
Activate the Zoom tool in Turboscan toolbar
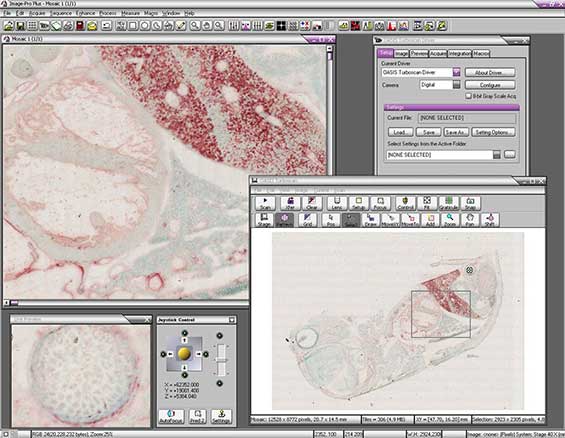(450, 220)
